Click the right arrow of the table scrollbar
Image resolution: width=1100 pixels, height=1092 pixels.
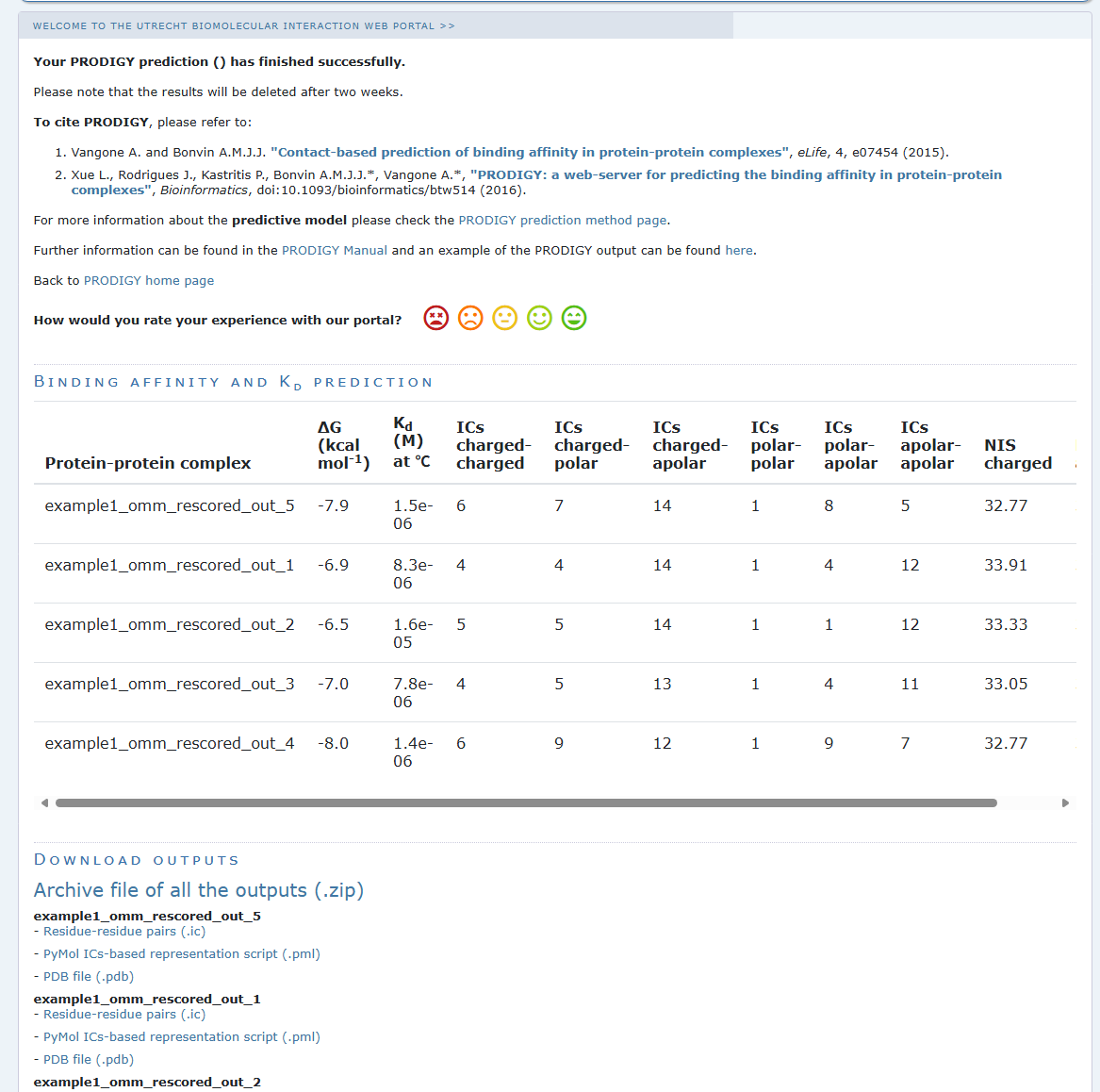(1065, 802)
